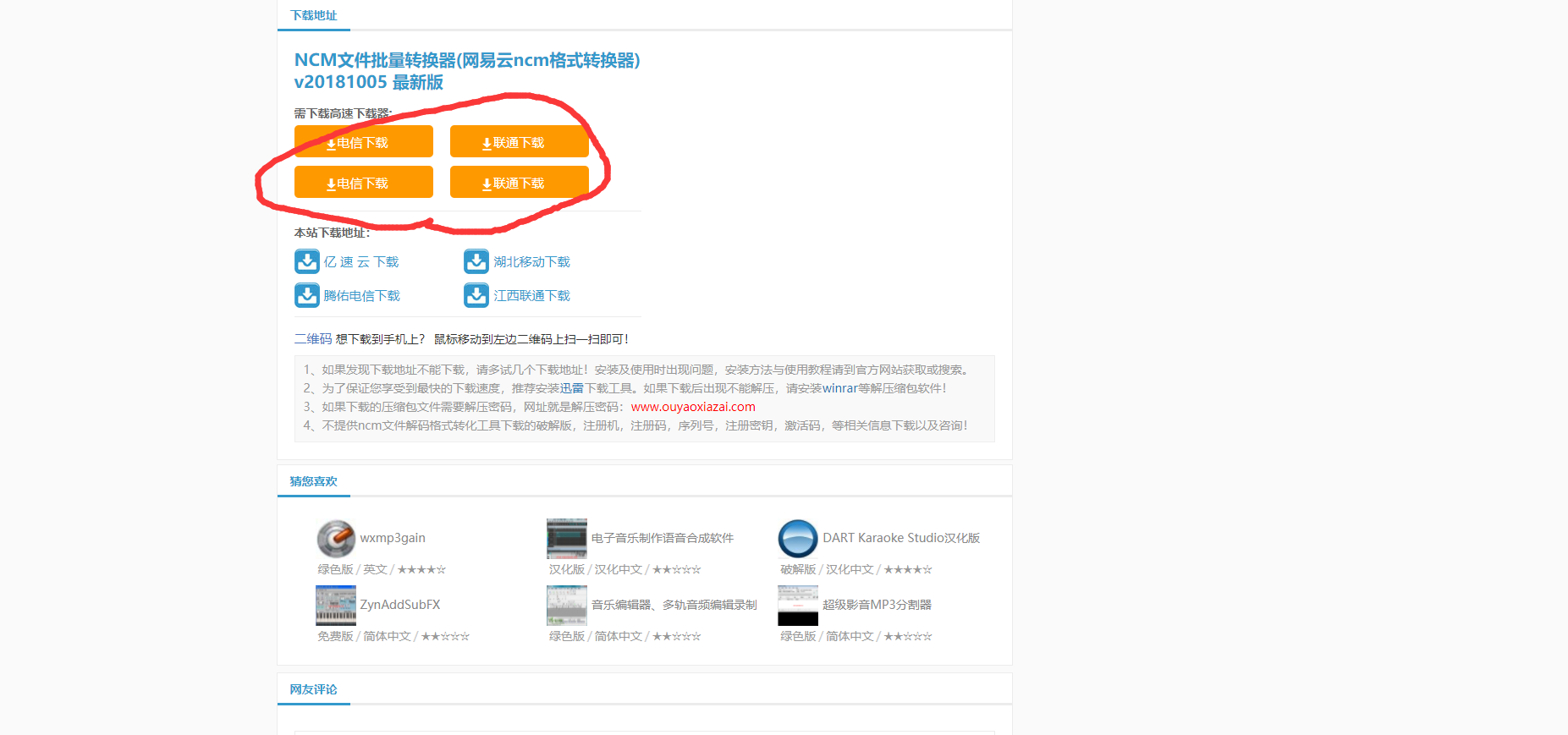Open the ZynAddSubFX title link
This screenshot has height=735, width=1568.
tap(400, 605)
